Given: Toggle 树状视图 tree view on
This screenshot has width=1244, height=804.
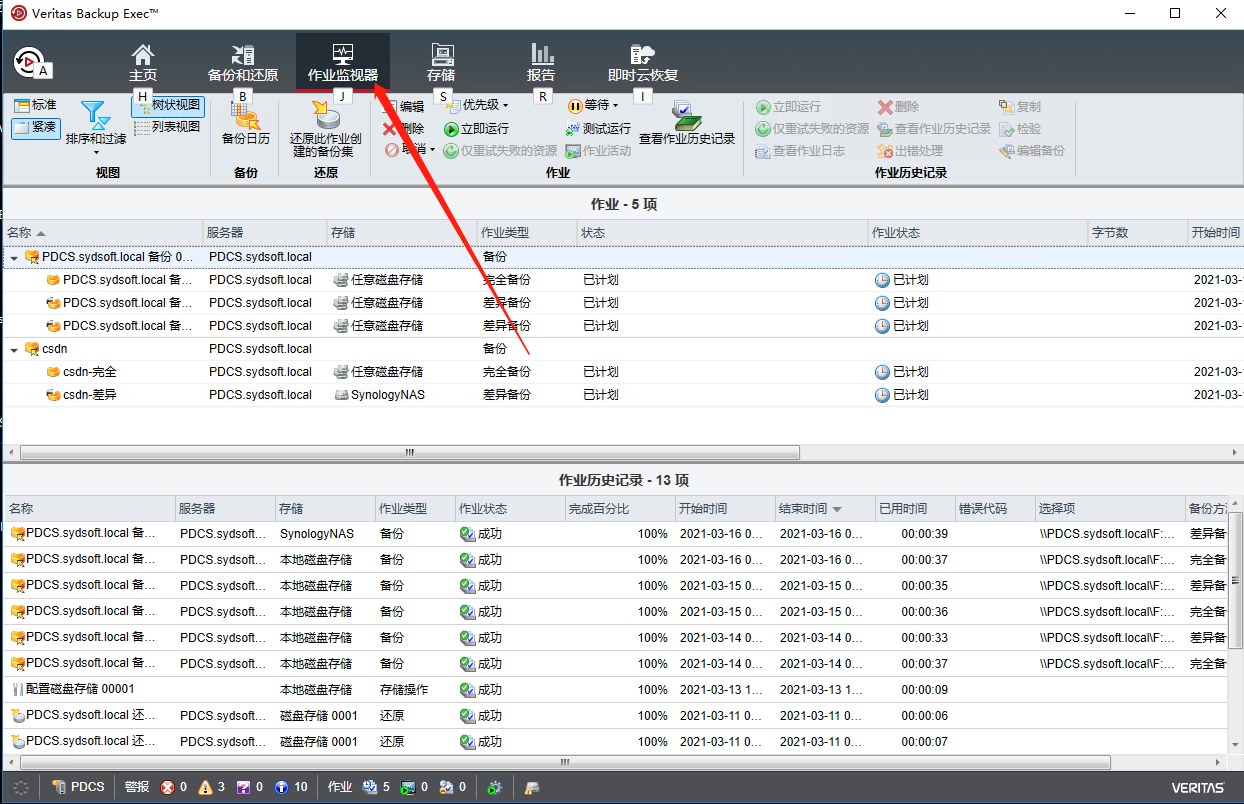Looking at the screenshot, I should pyautogui.click(x=167, y=105).
